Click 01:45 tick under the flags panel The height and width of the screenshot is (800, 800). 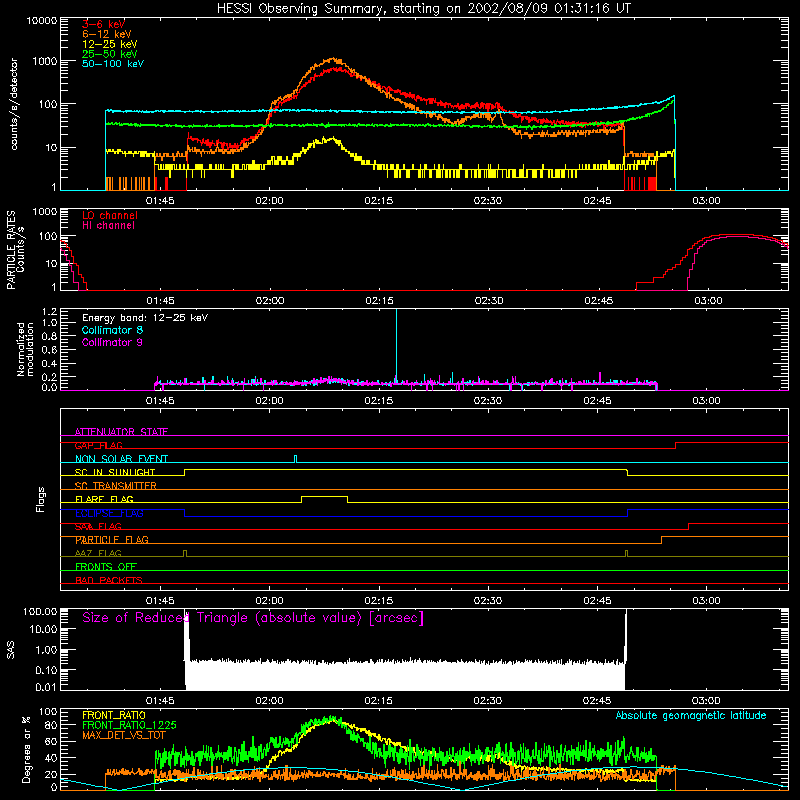click(160, 601)
